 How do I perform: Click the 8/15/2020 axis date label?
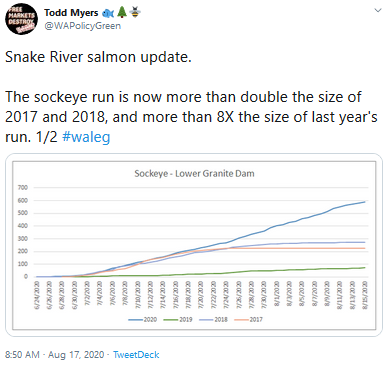tap(365, 296)
